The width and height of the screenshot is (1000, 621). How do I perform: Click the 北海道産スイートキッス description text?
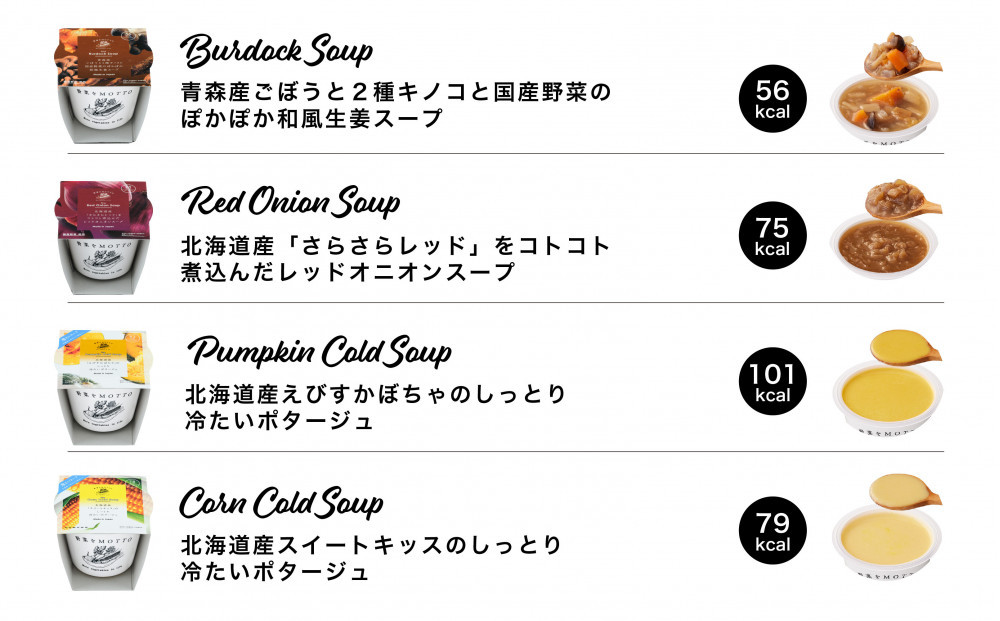tap(371, 558)
